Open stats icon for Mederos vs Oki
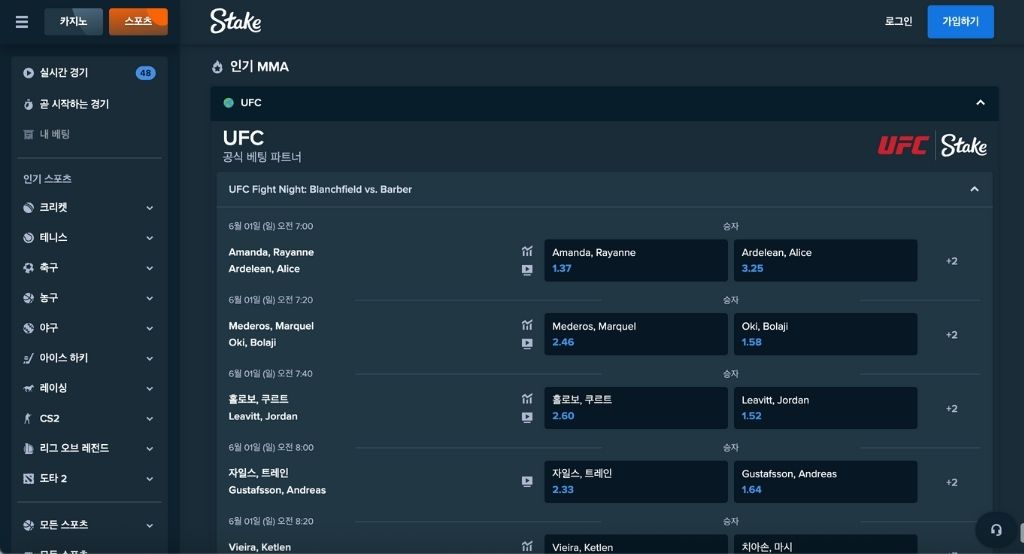Screen dimensions: 1024x554 pyautogui.click(x=527, y=325)
